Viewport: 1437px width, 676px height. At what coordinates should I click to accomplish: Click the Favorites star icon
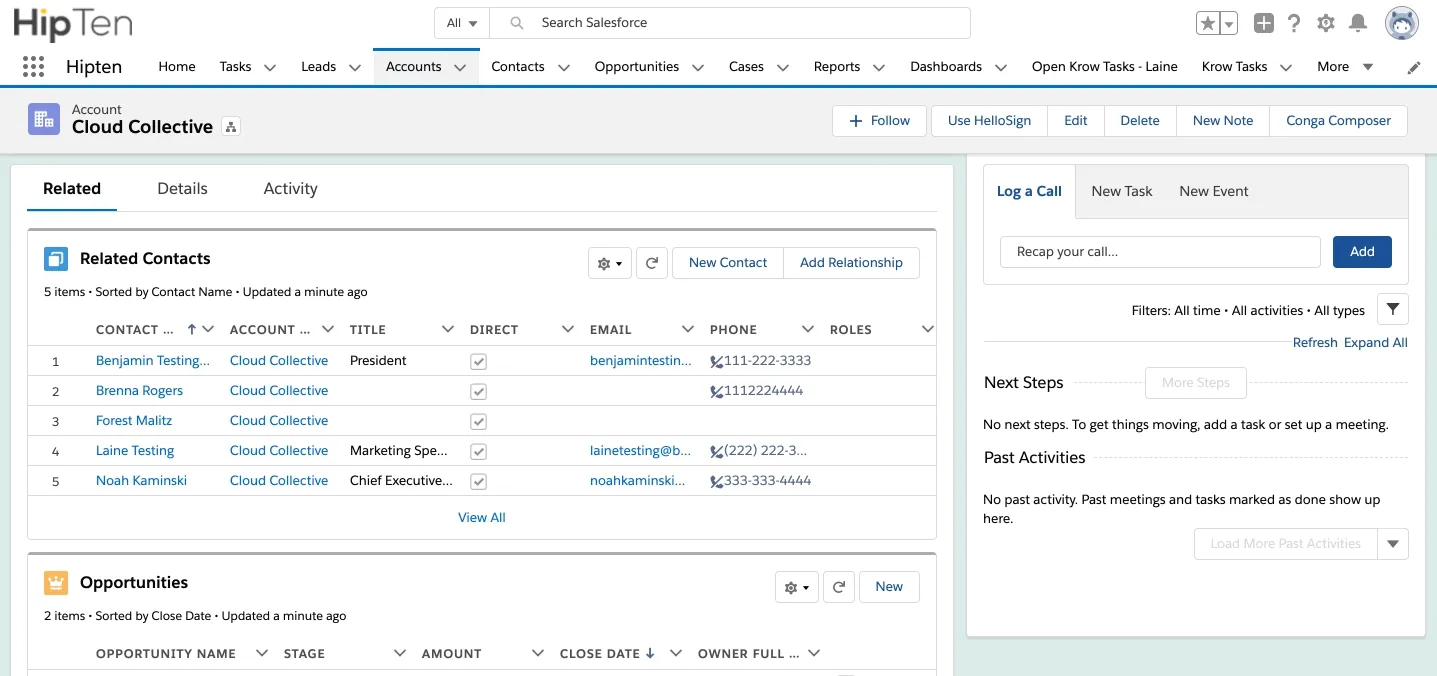pos(1208,23)
